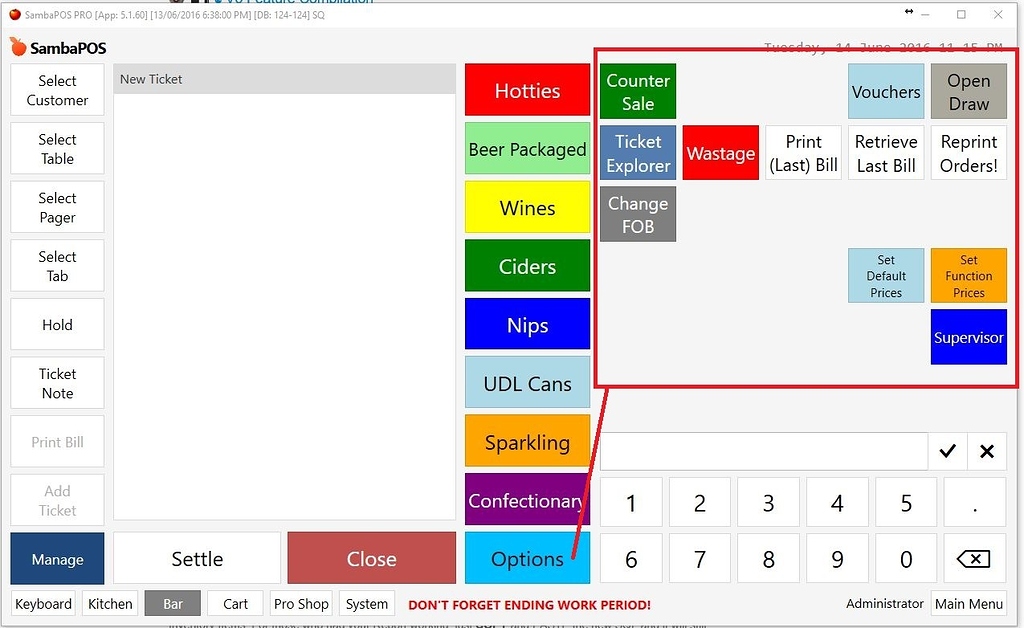Screen dimensions: 1024x628
Task: Browse the Wines category
Action: point(527,207)
